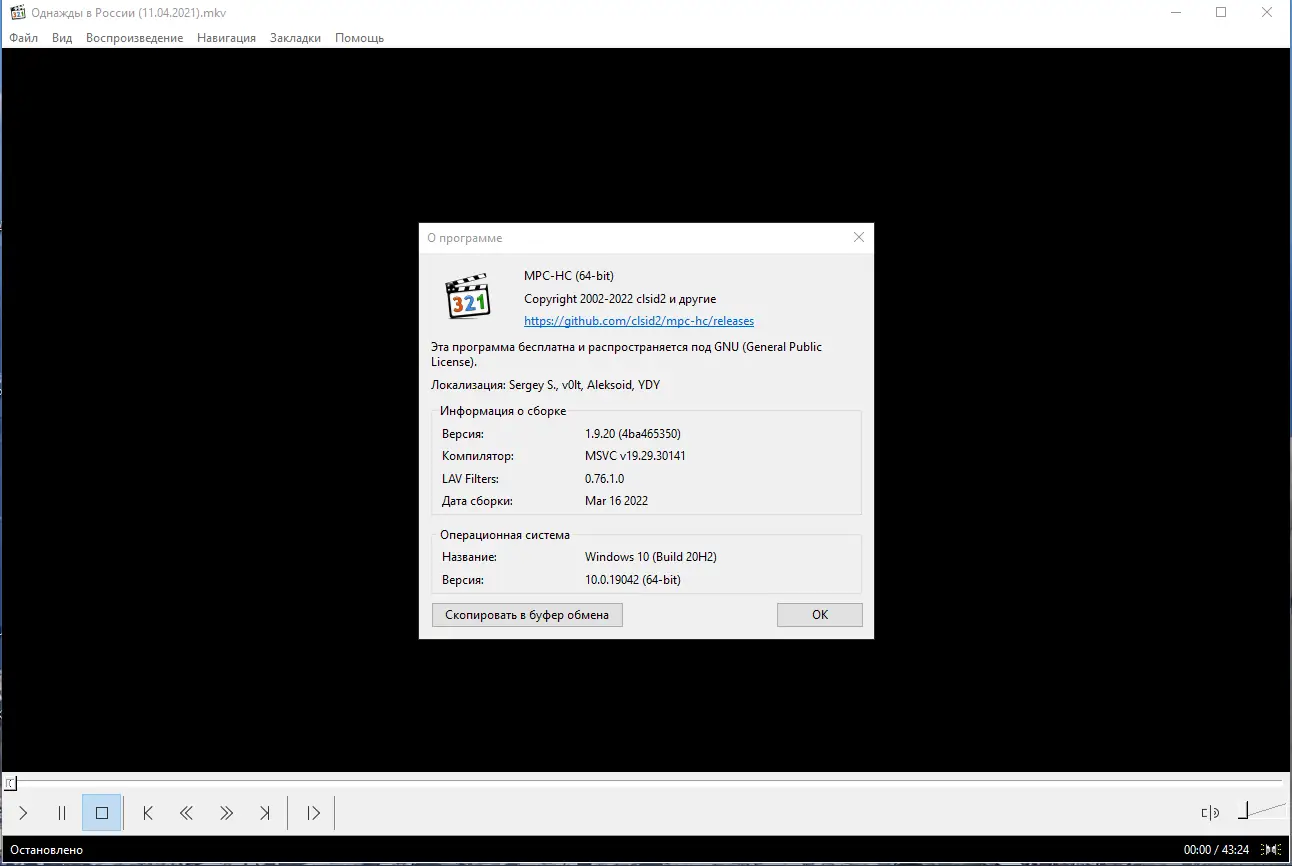The height and width of the screenshot is (866, 1292).
Task: Open the Закладки menu
Action: pos(294,37)
